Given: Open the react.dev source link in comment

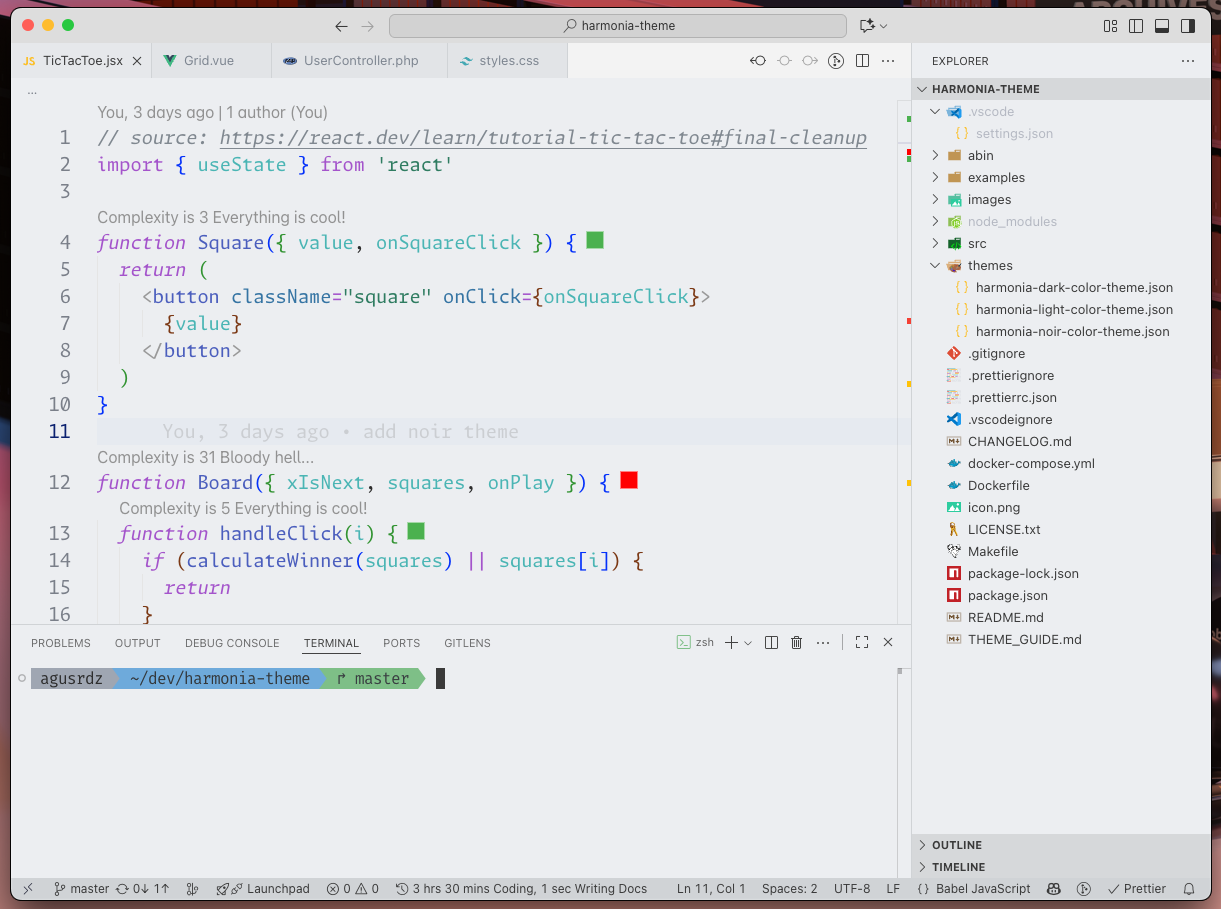Looking at the screenshot, I should pyautogui.click(x=543, y=138).
